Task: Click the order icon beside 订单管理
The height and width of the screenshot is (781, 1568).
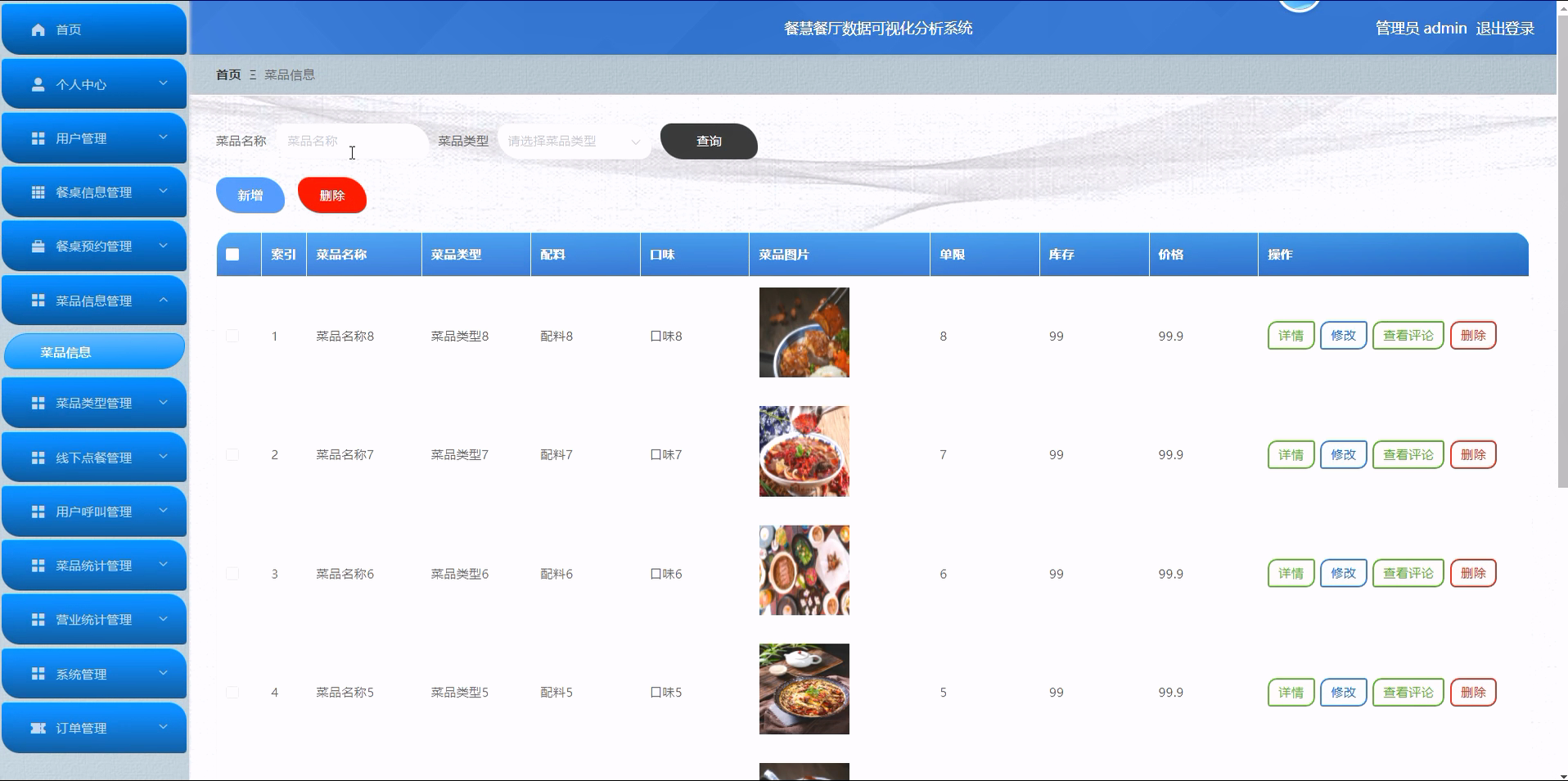Action: (36, 727)
